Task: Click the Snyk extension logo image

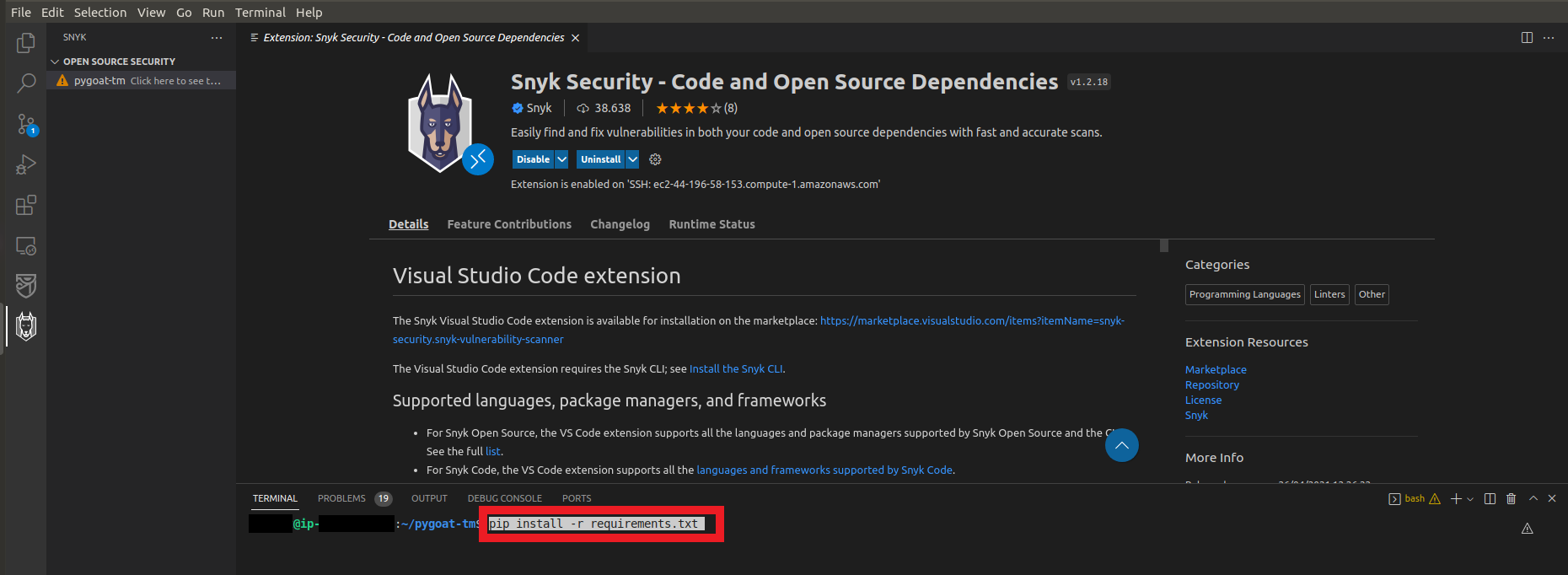Action: (x=440, y=123)
